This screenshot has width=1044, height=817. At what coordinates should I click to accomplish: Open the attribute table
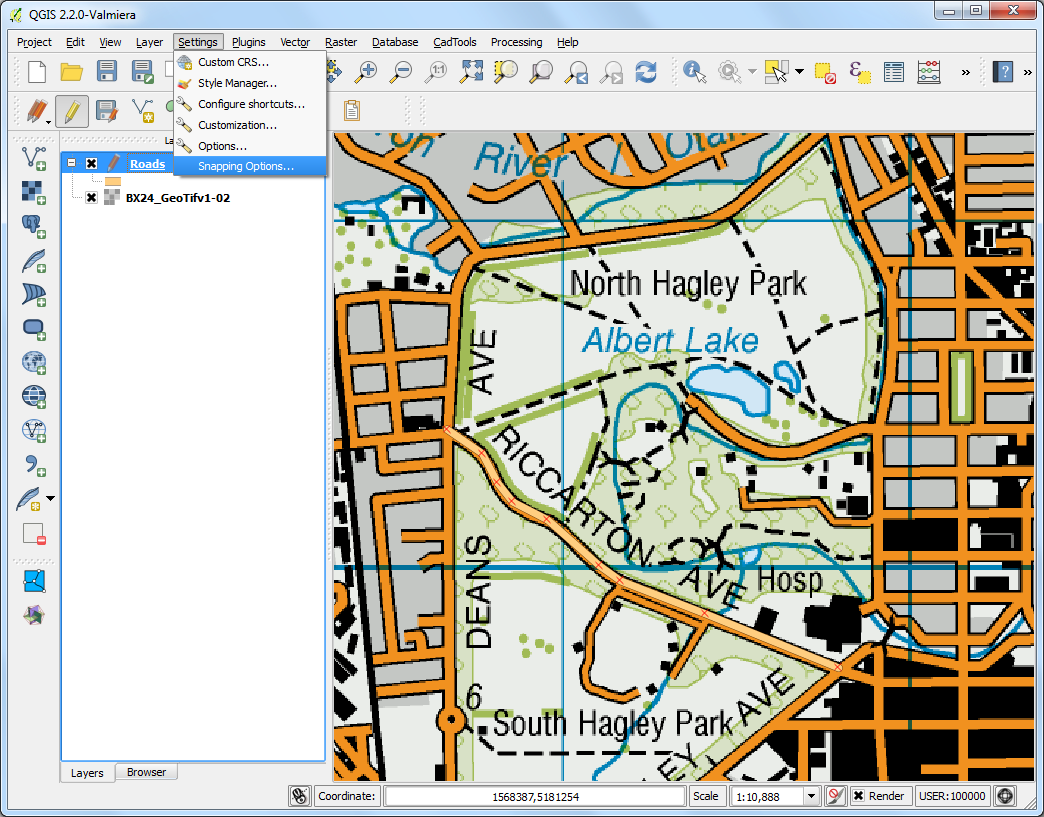click(x=894, y=72)
